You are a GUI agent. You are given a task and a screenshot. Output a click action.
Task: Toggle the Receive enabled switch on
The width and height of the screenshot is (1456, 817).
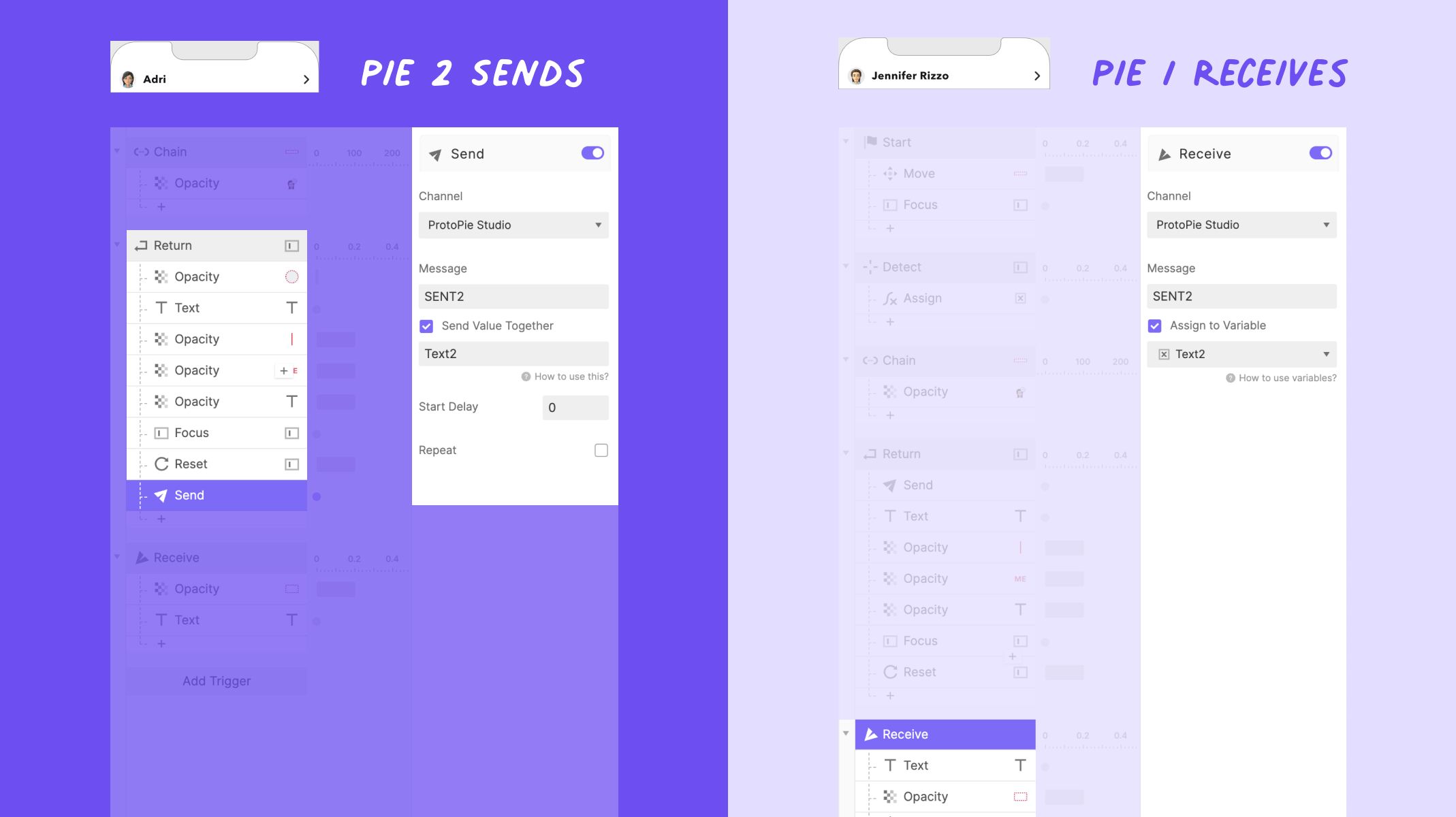[x=1321, y=153]
